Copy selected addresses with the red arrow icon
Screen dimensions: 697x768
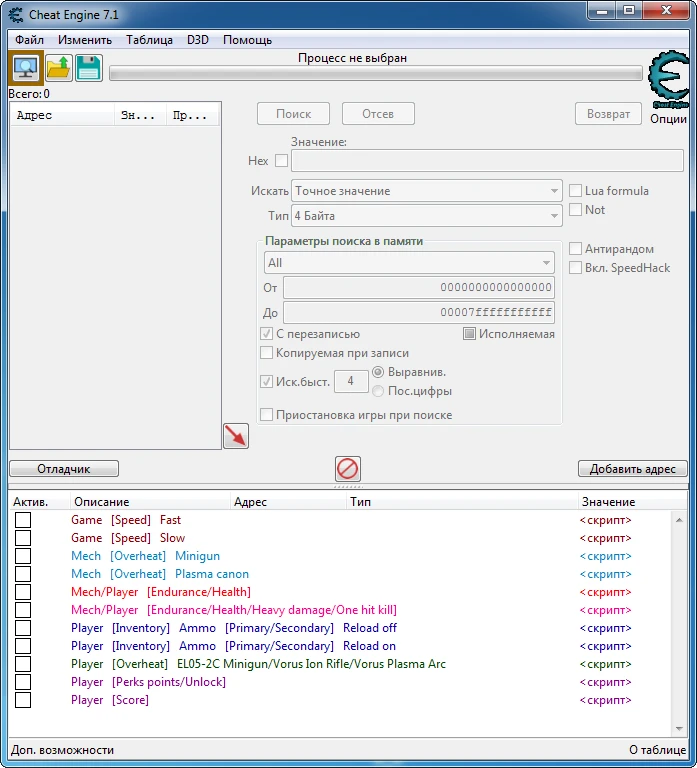tap(236, 436)
